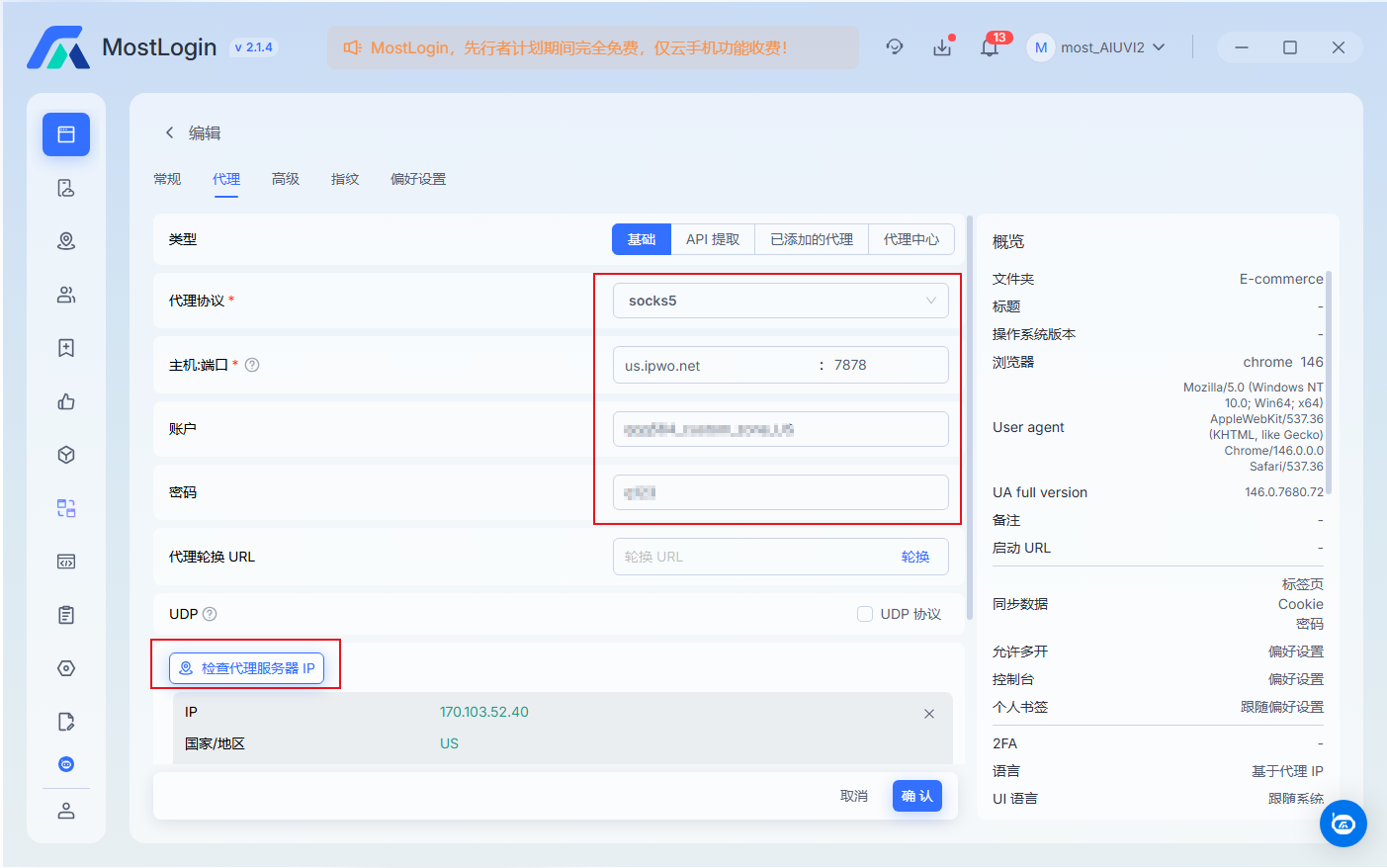Click the 基于代理 IP language value
The width and height of the screenshot is (1387, 868).
point(1287,771)
